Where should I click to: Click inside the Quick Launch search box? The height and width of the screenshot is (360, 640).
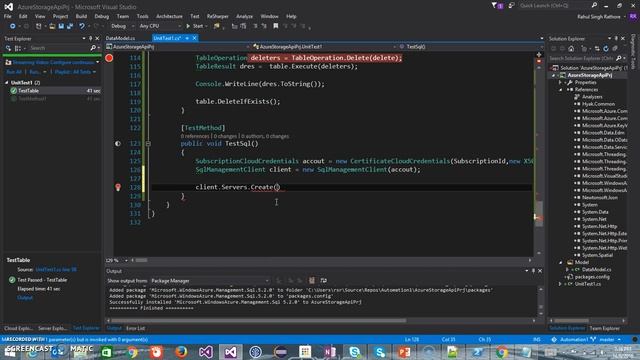point(554,5)
